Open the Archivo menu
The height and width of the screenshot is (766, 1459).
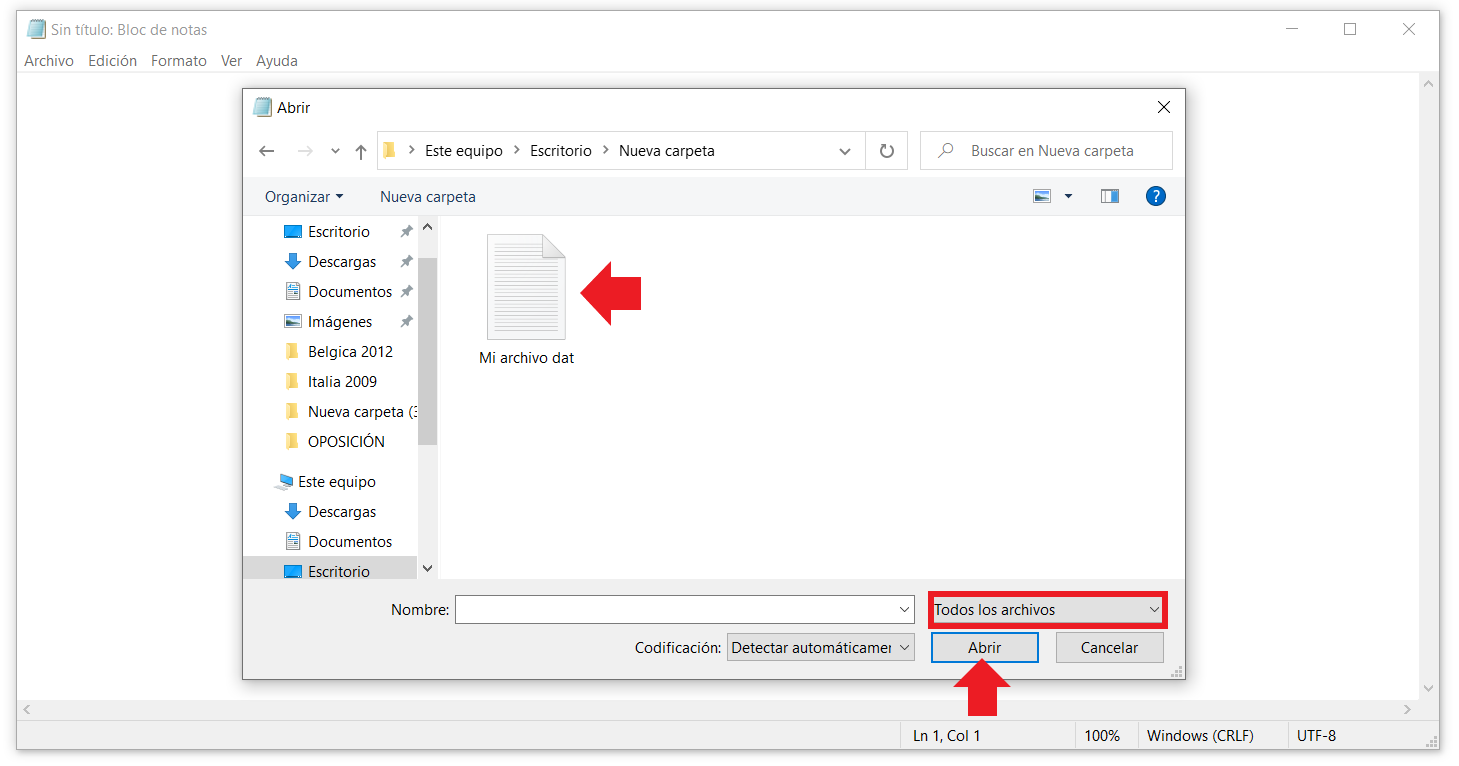[x=48, y=60]
